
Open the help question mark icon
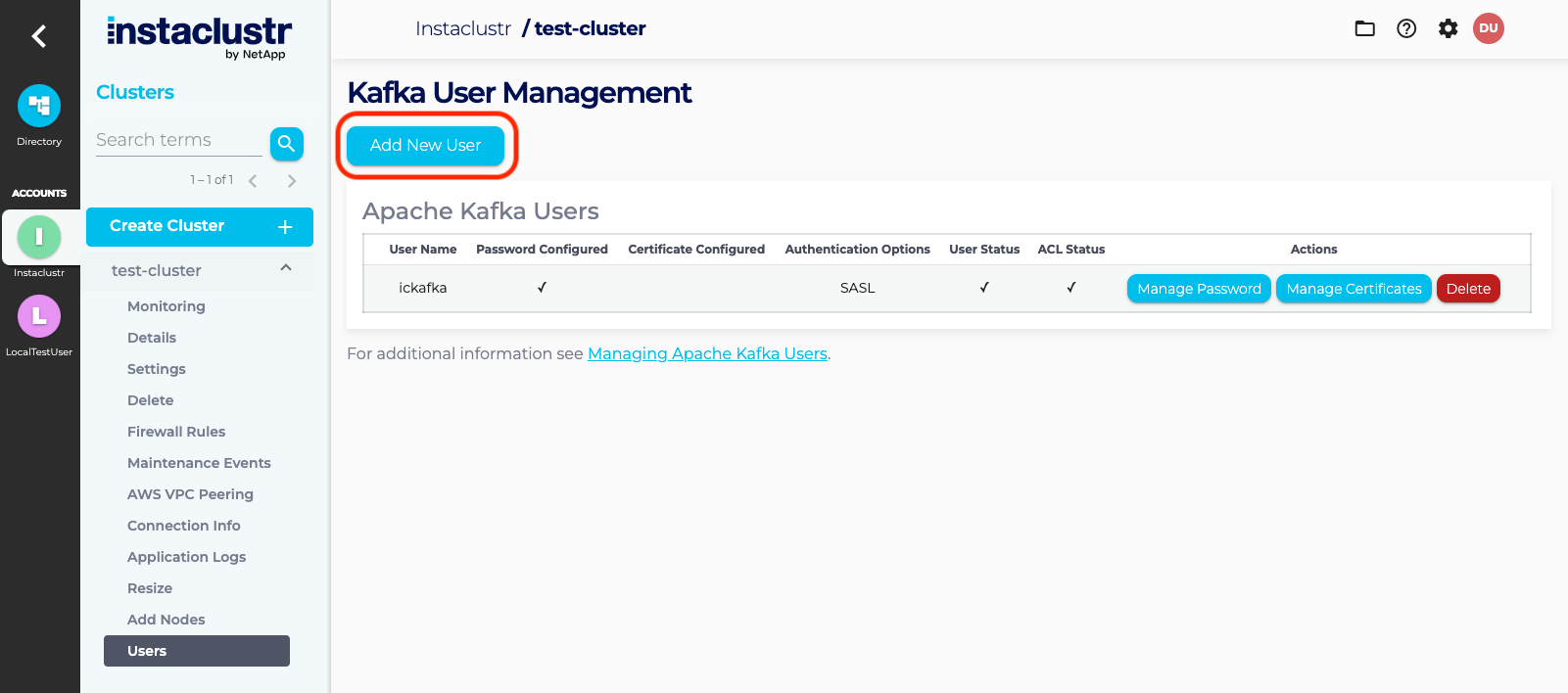point(1406,28)
